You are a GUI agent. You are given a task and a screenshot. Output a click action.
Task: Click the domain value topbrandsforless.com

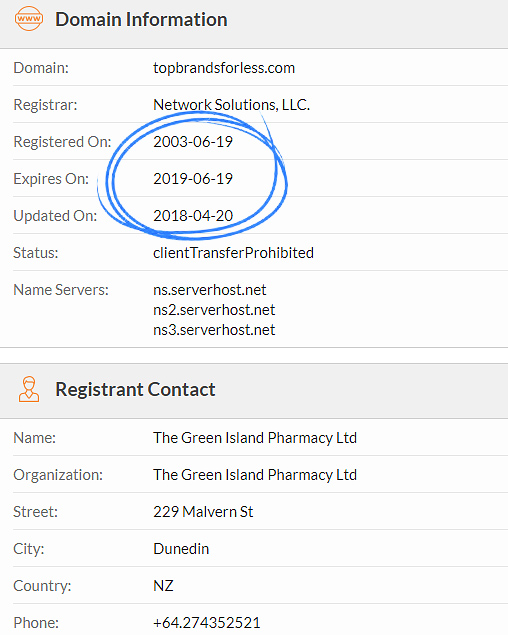click(224, 68)
